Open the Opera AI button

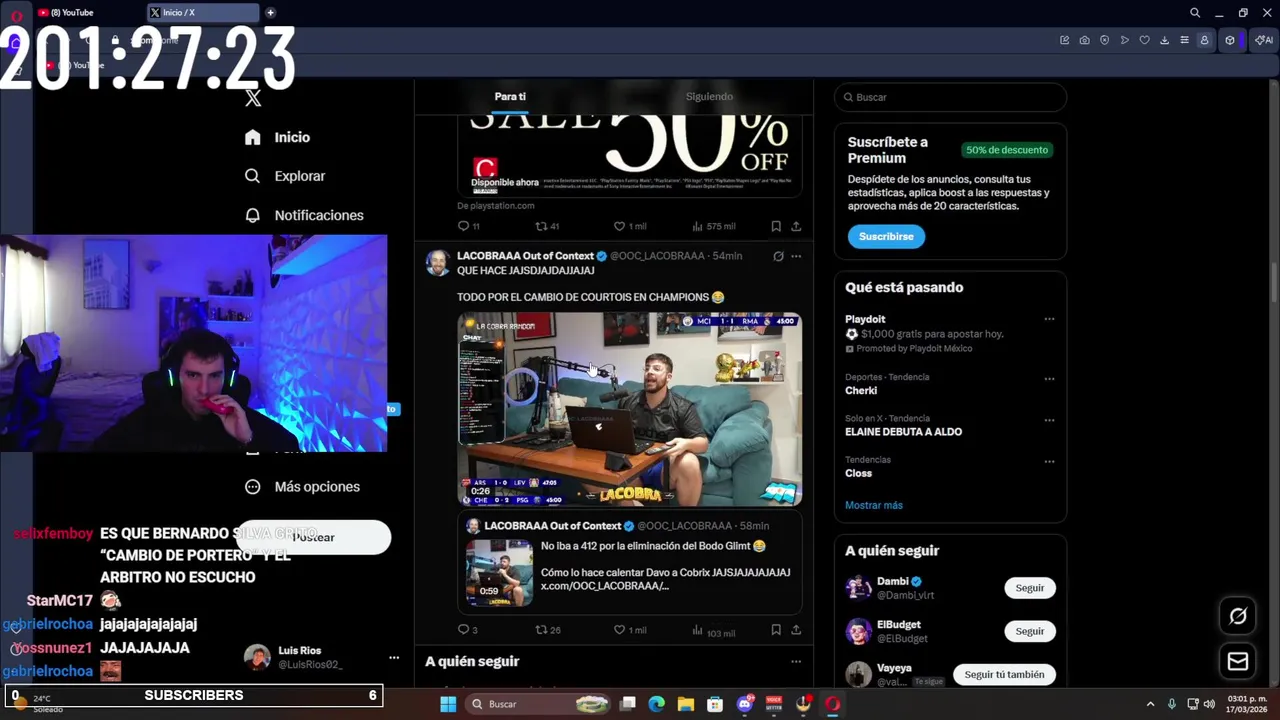click(1264, 40)
